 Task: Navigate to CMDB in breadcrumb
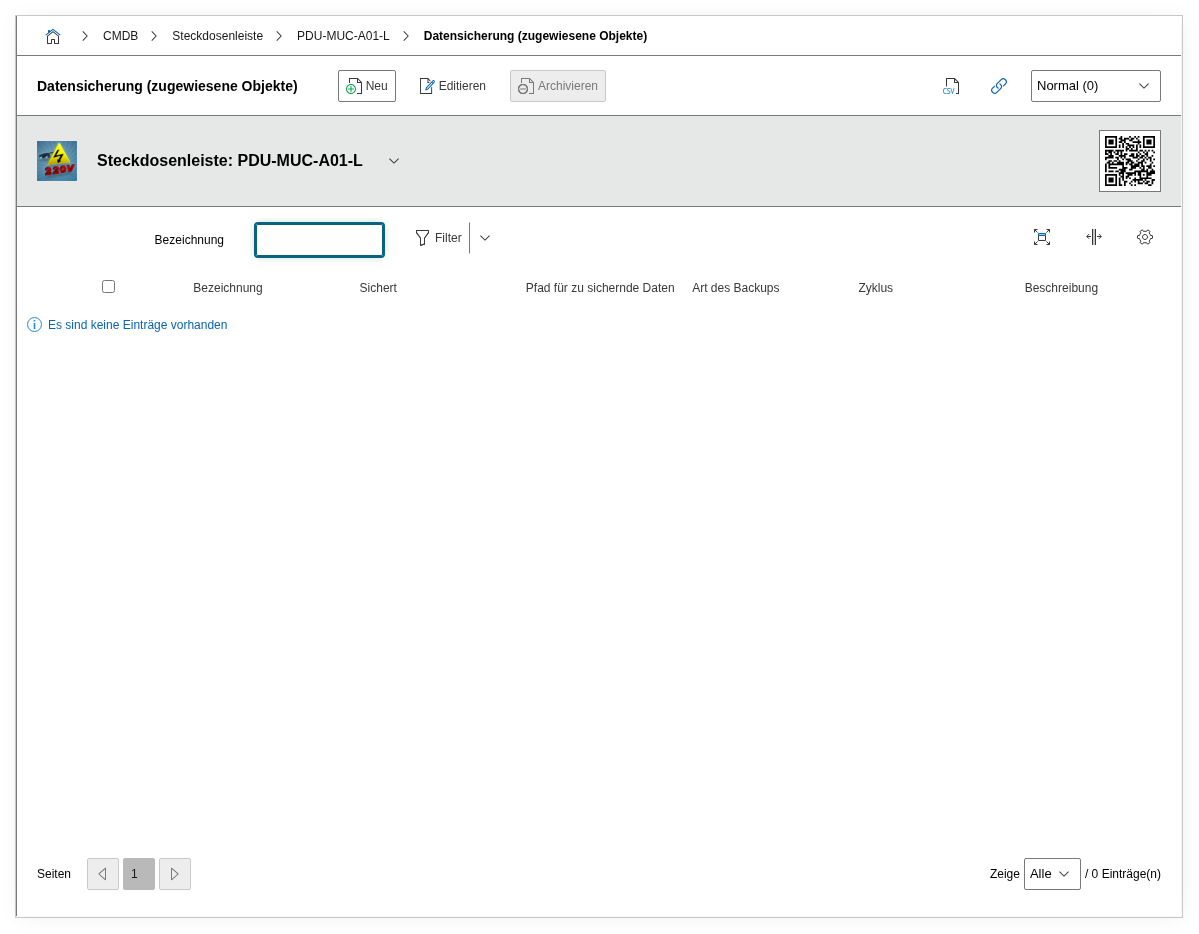120,36
